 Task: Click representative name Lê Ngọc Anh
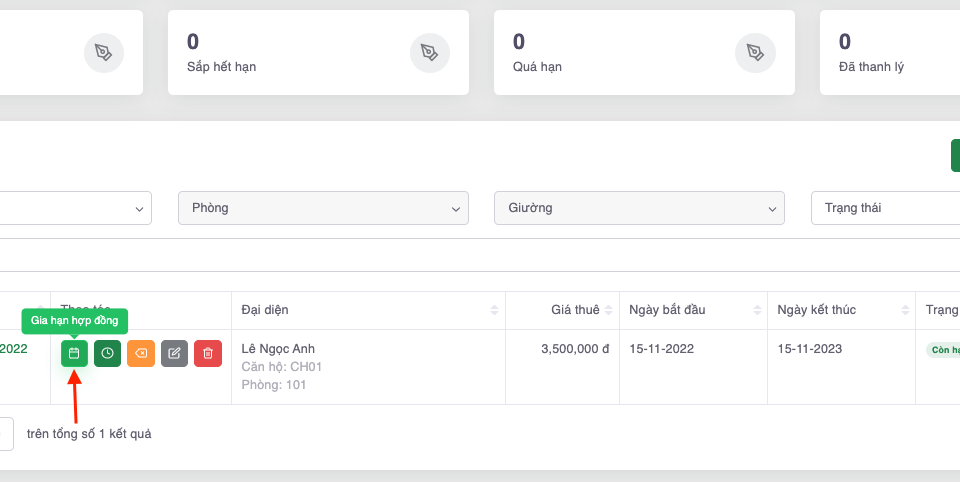click(278, 349)
